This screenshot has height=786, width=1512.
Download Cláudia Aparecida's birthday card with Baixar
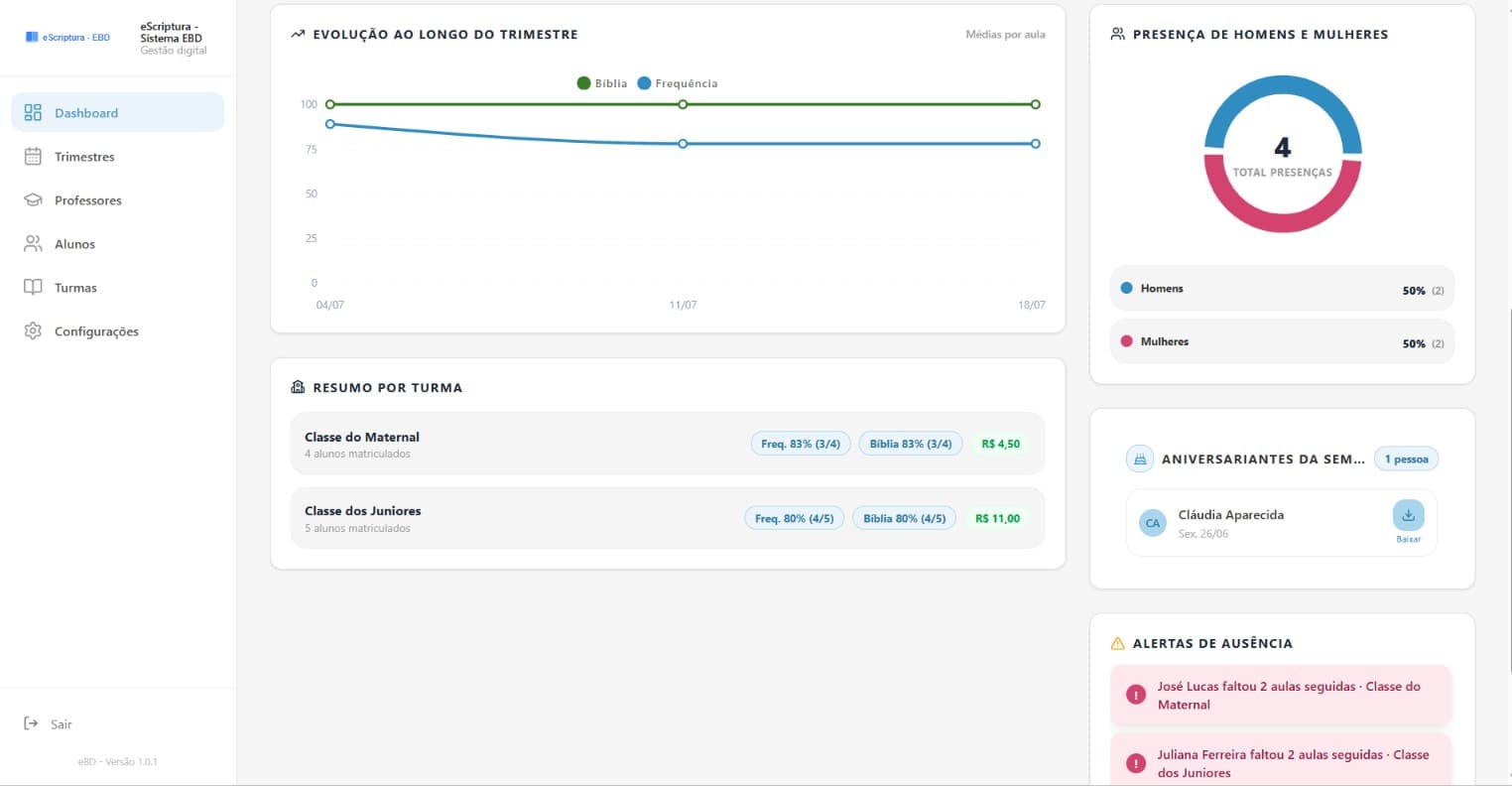pos(1409,522)
